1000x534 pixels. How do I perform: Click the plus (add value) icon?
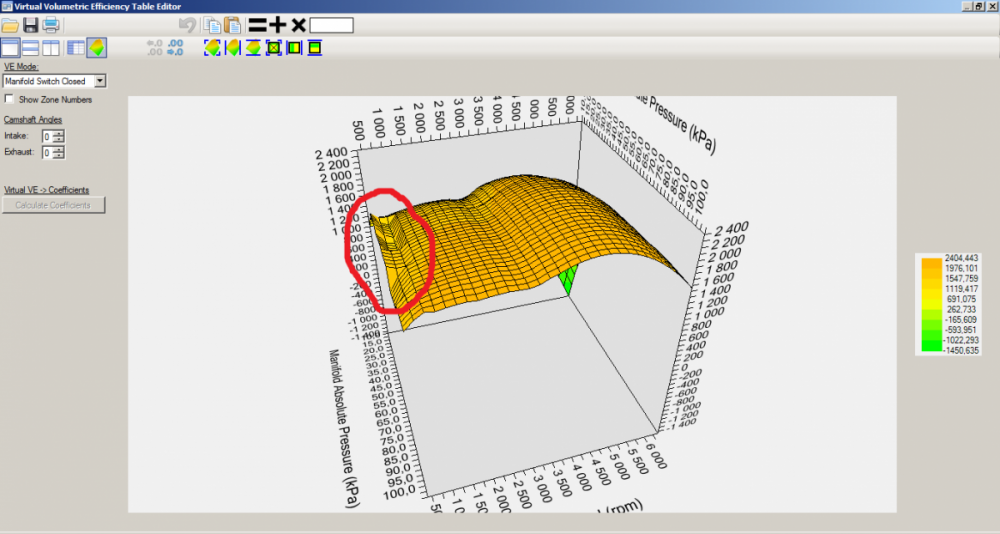tap(278, 26)
